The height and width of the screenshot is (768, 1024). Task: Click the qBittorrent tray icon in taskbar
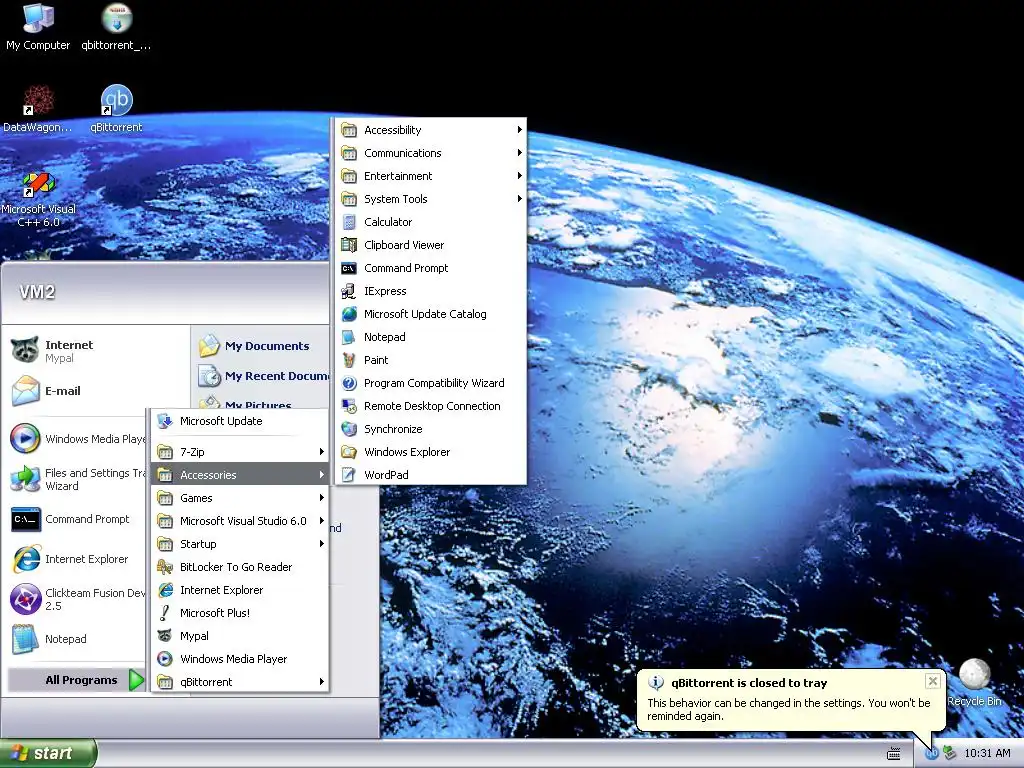coord(931,753)
